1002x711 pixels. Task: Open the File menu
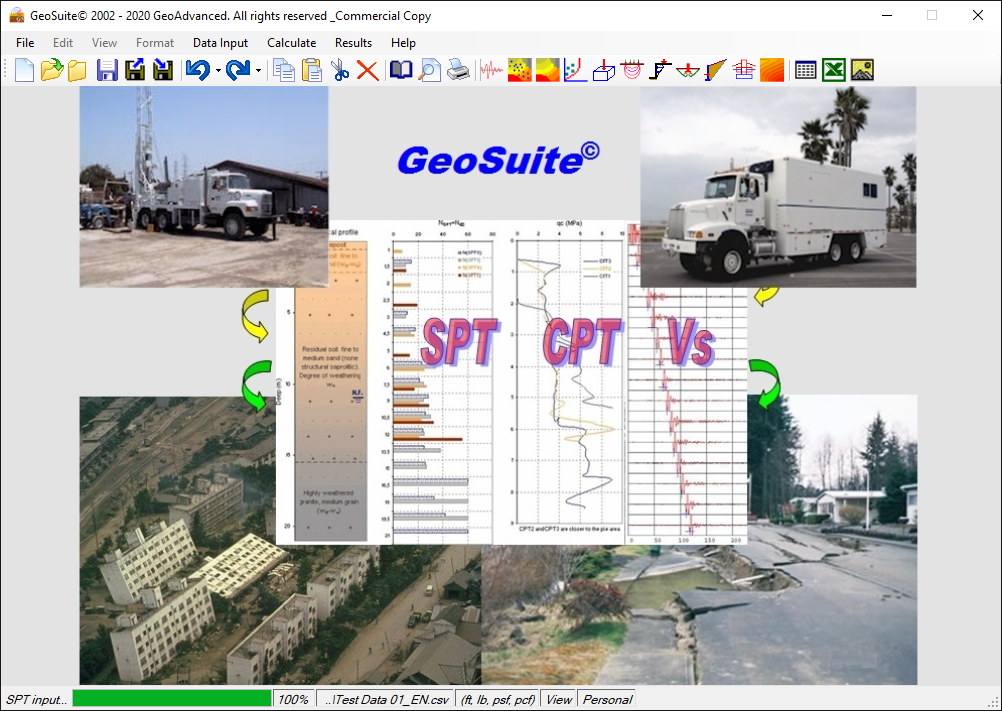click(25, 43)
